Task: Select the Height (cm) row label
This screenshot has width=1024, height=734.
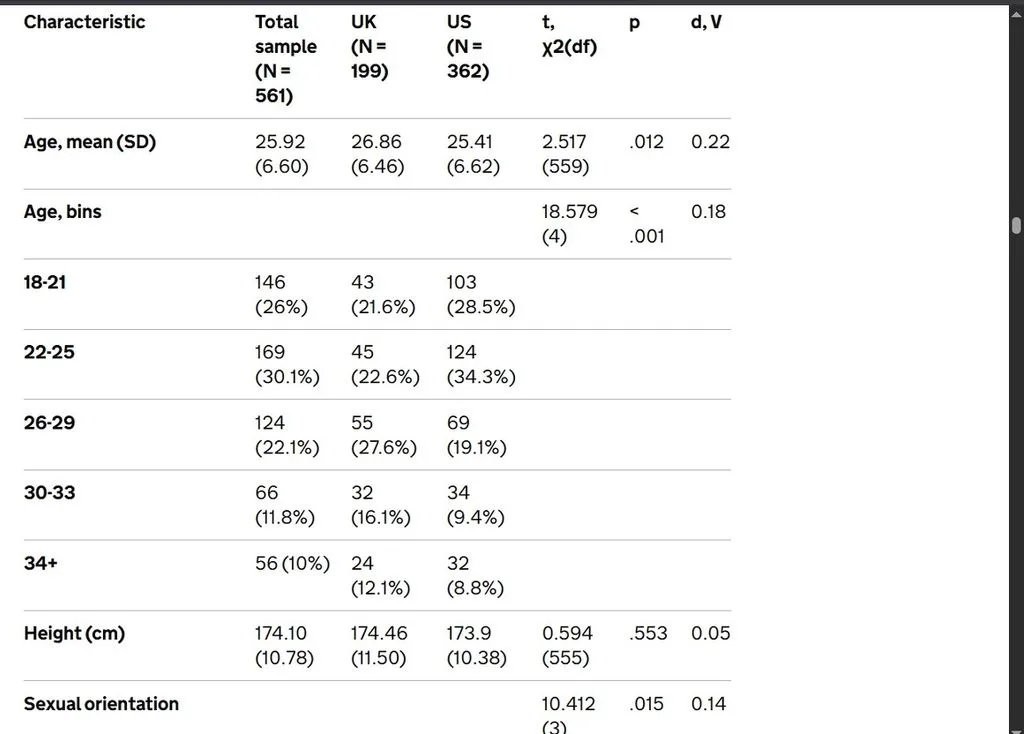Action: click(x=74, y=633)
